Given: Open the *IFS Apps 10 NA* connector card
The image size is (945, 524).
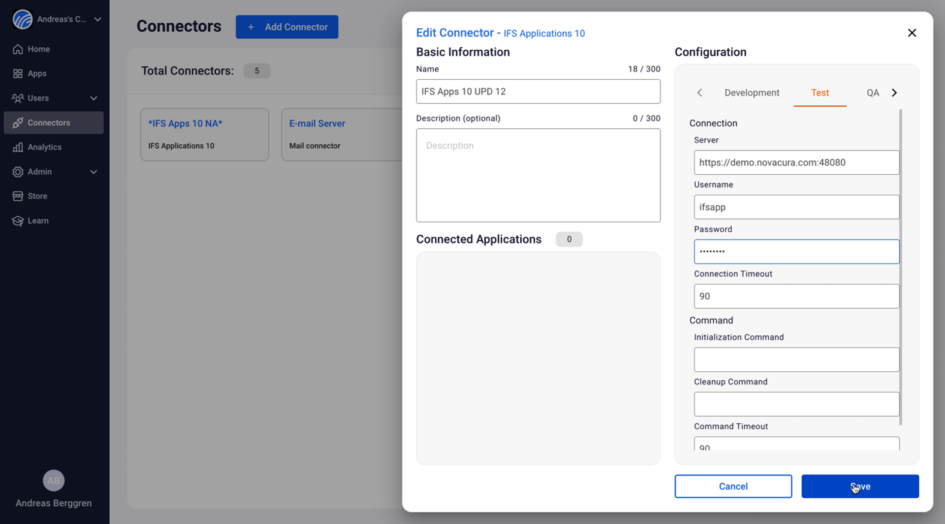Looking at the screenshot, I should pyautogui.click(x=205, y=134).
